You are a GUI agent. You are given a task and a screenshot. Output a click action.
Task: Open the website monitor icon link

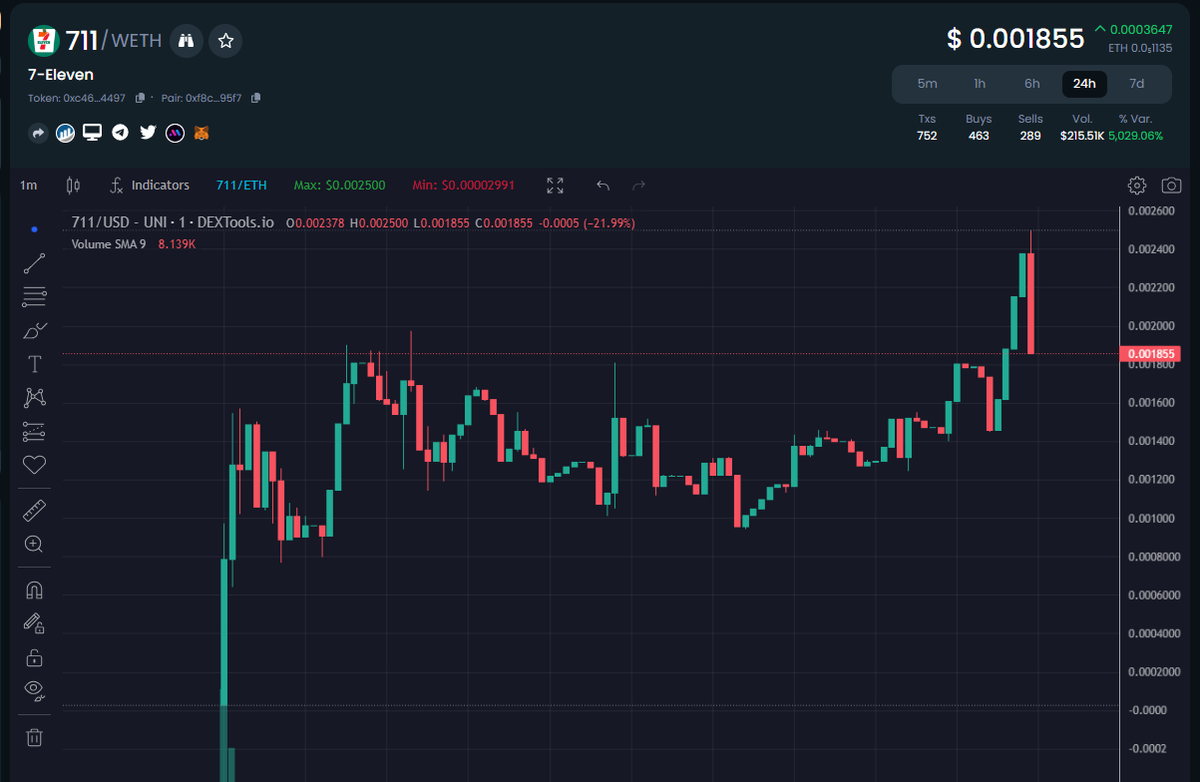point(92,132)
